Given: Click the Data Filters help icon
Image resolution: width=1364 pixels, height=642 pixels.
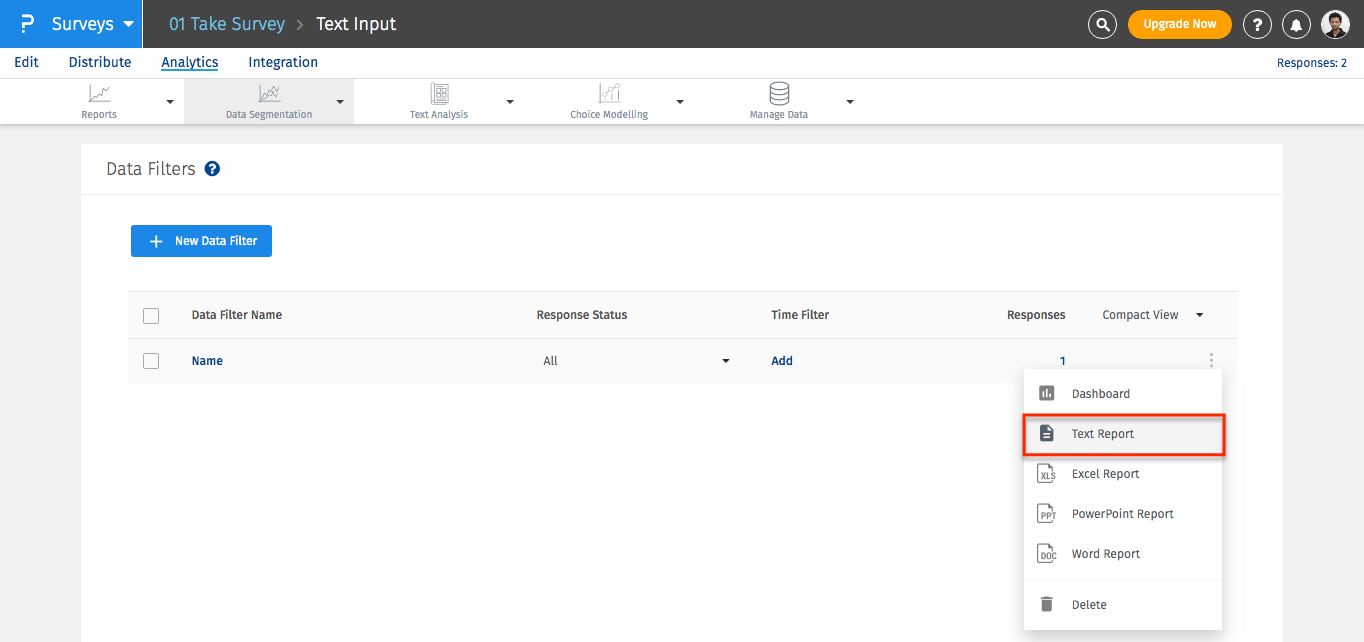Looking at the screenshot, I should pyautogui.click(x=212, y=169).
